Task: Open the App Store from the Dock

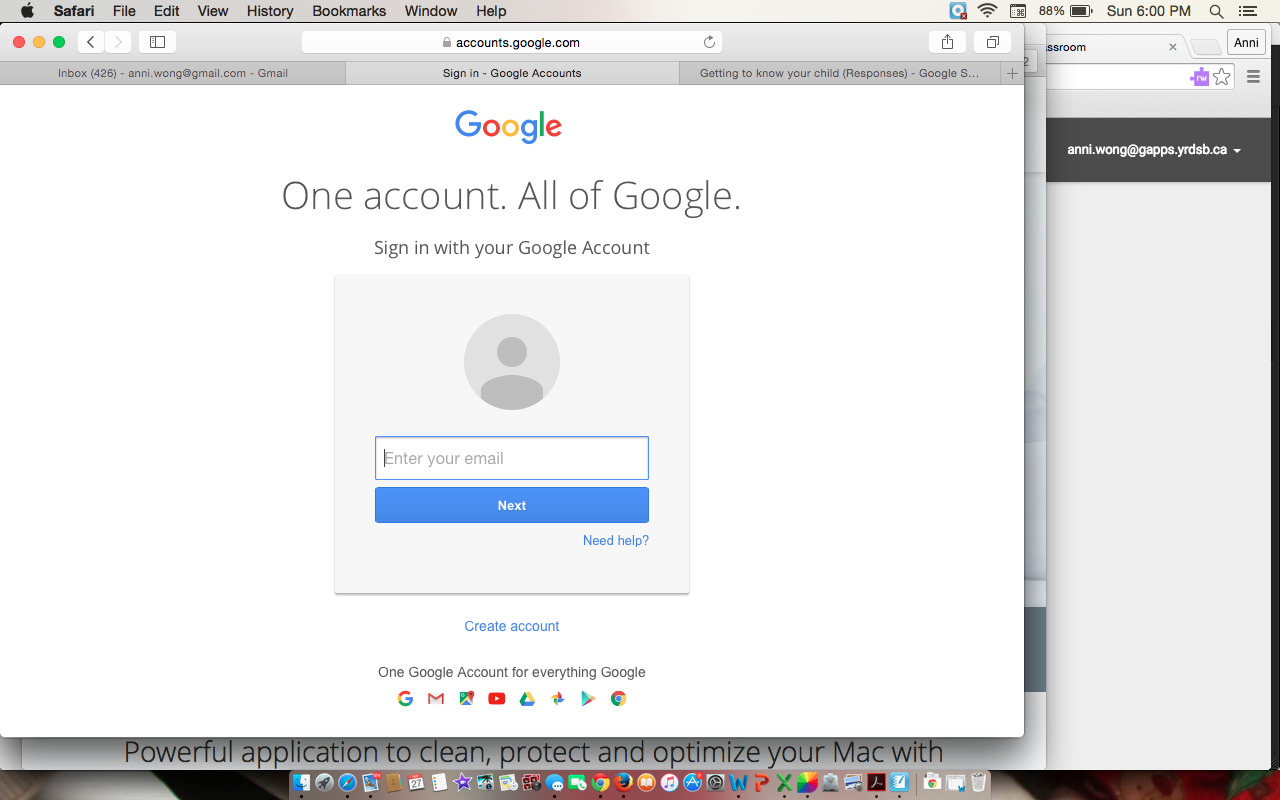Action: click(x=692, y=783)
